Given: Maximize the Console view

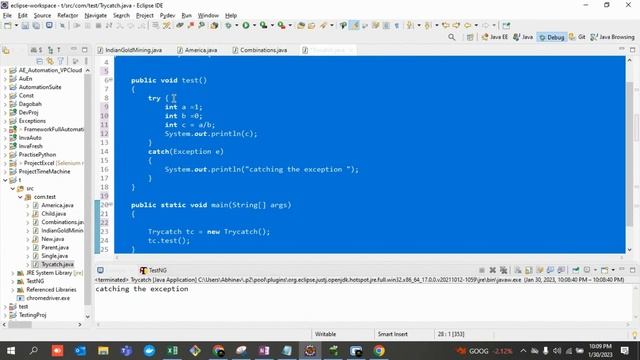Looking at the screenshot, I should pyautogui.click(x=632, y=270).
